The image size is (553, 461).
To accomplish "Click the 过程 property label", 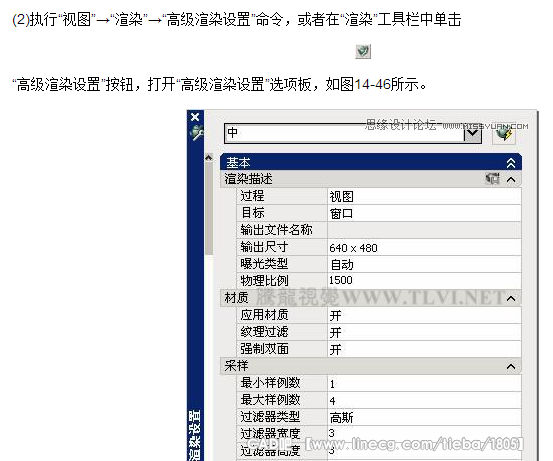I will coord(252,196).
